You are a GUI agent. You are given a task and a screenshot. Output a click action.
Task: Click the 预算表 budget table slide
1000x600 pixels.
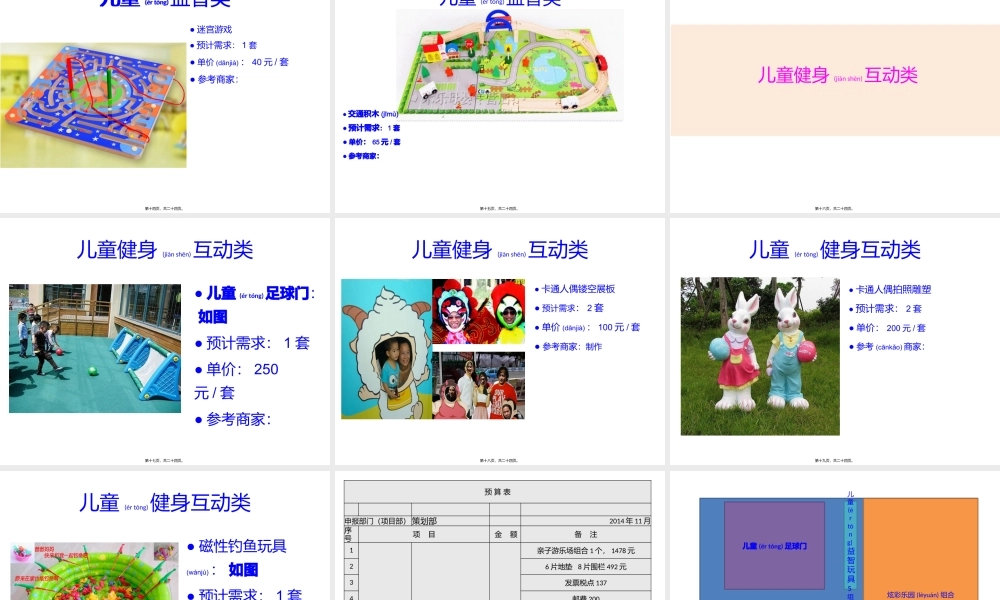(x=497, y=493)
